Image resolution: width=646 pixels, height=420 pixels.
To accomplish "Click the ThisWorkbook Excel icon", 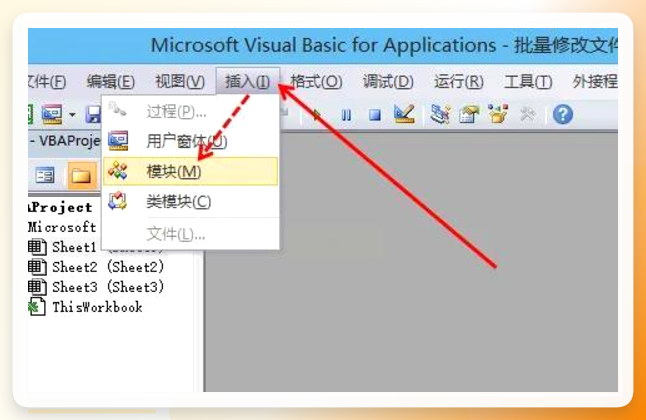I will click(37, 307).
